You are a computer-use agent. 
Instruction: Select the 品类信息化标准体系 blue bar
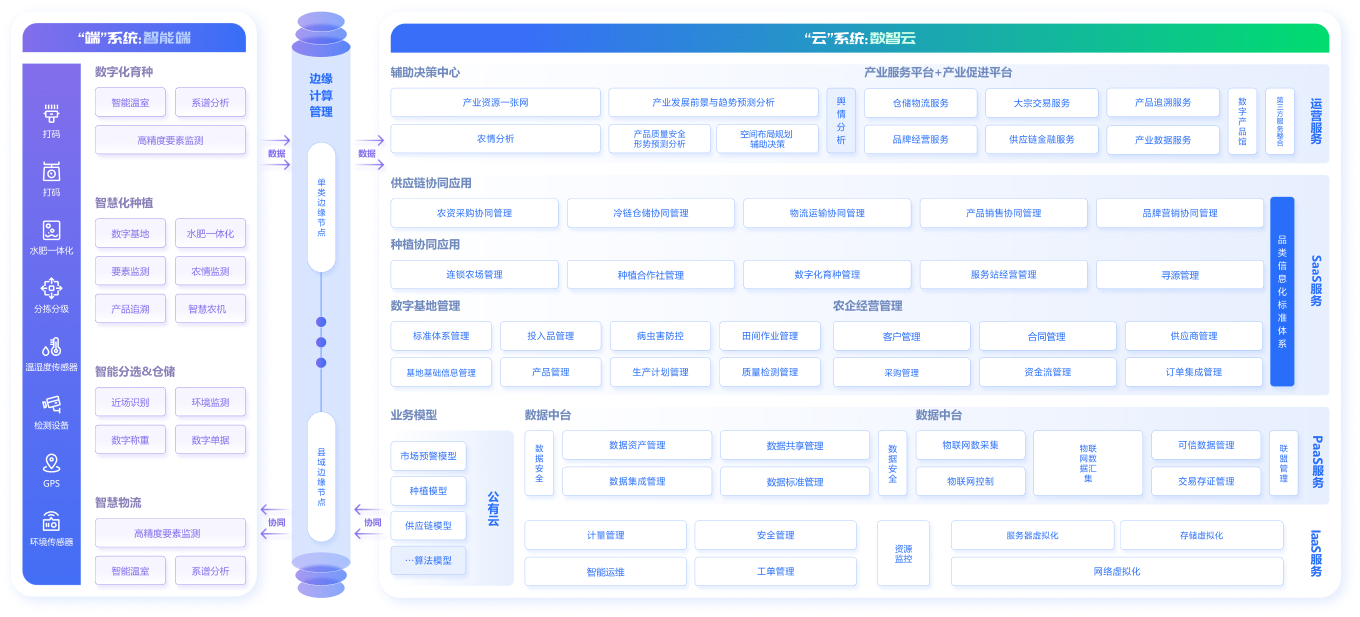1282,291
